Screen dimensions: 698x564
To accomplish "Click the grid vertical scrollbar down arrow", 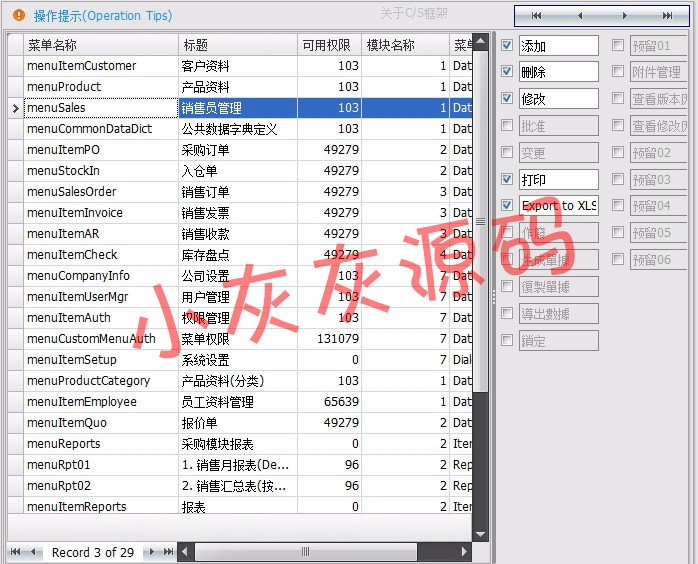I will (x=480, y=534).
